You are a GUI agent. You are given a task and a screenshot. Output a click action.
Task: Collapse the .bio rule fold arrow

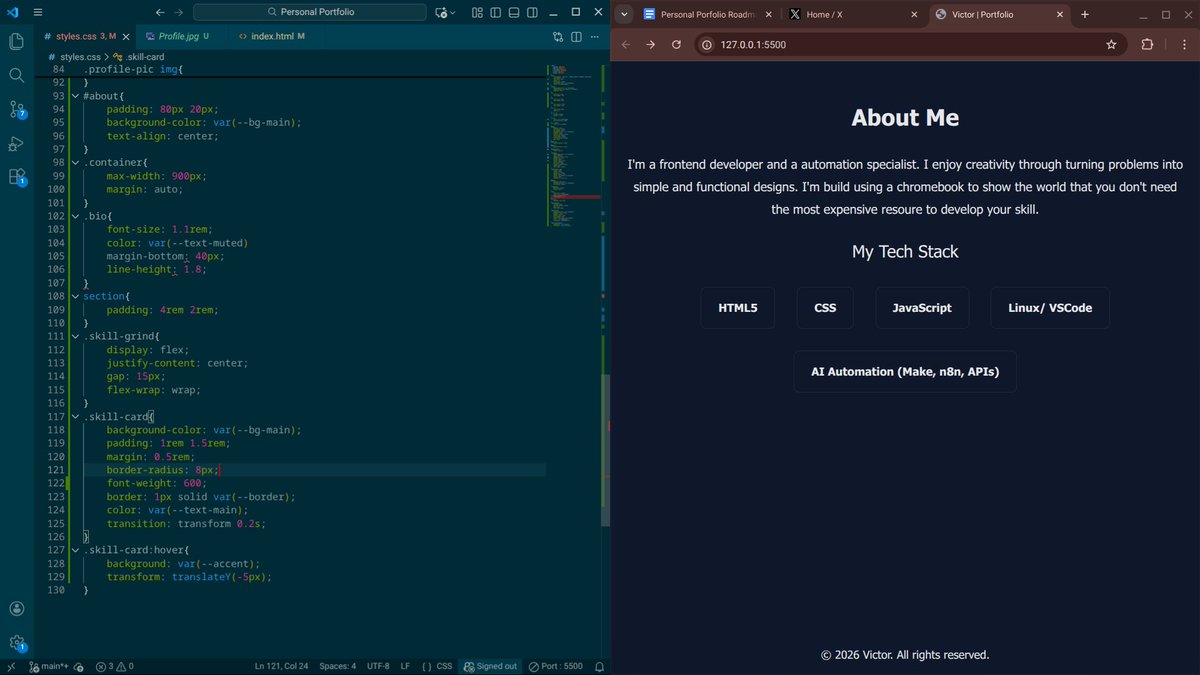click(75, 216)
